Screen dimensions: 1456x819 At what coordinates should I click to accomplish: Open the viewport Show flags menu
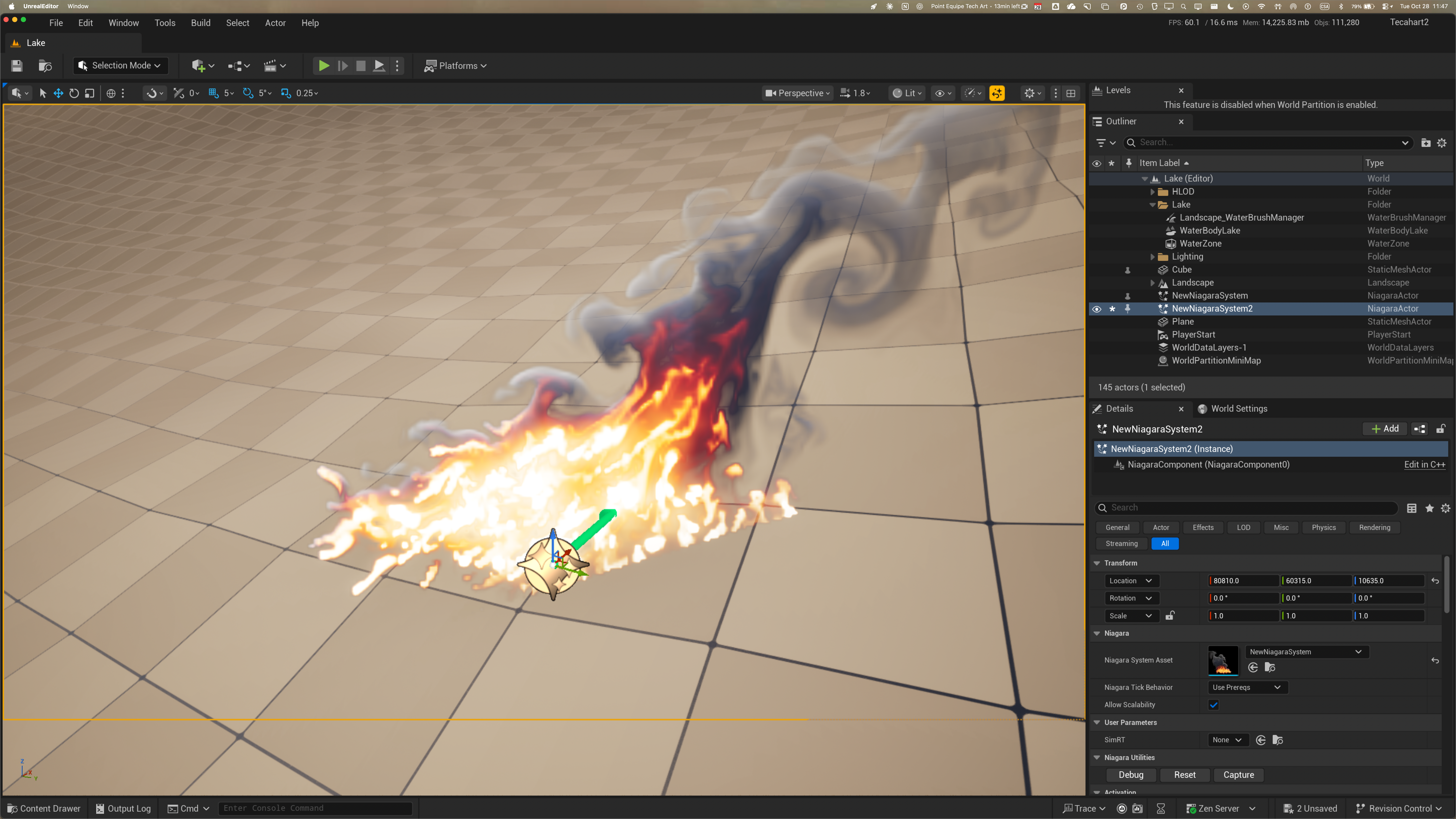[943, 93]
